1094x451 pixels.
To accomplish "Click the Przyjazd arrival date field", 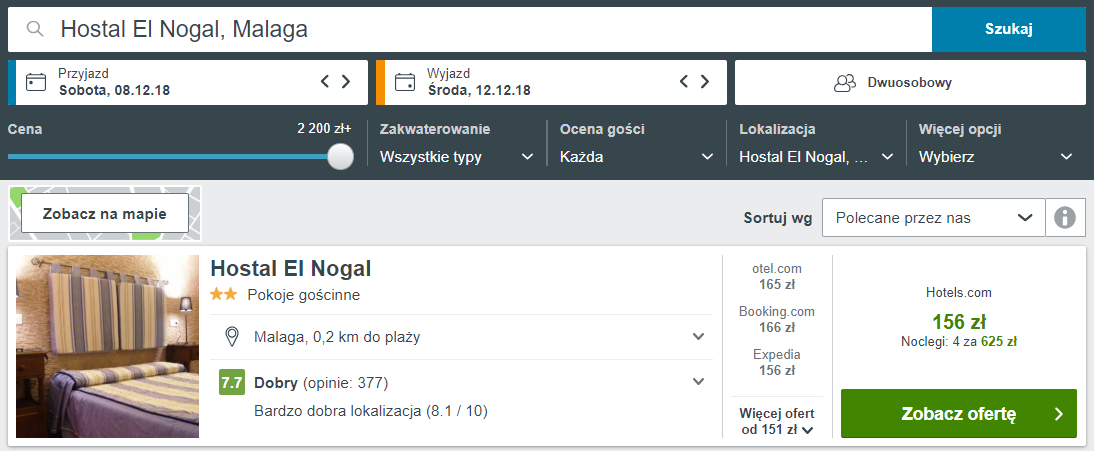I will [x=188, y=82].
